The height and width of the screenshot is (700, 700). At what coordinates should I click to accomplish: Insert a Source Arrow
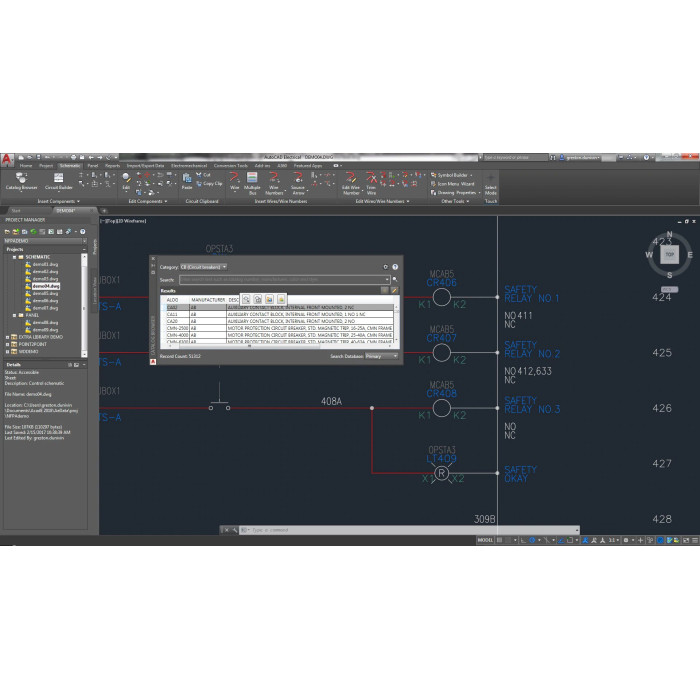click(298, 183)
